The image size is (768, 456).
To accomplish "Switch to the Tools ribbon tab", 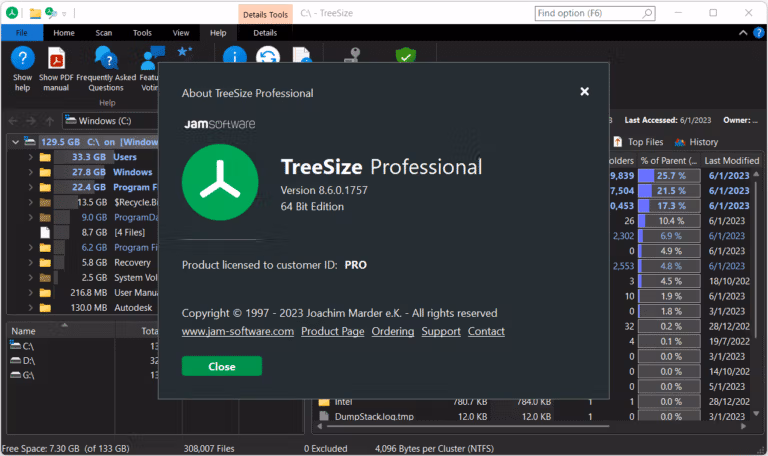I will click(x=142, y=33).
